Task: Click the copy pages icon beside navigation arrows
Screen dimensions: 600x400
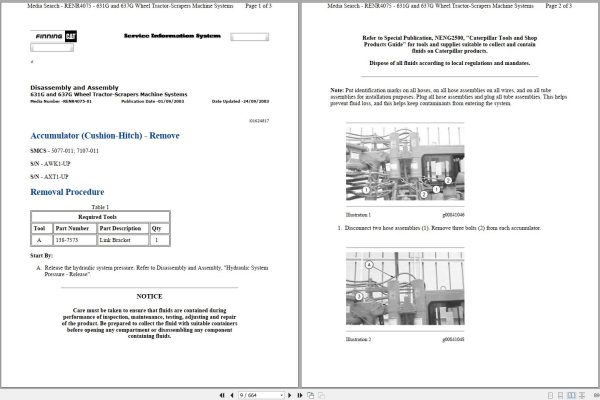Action: [x=310, y=395]
